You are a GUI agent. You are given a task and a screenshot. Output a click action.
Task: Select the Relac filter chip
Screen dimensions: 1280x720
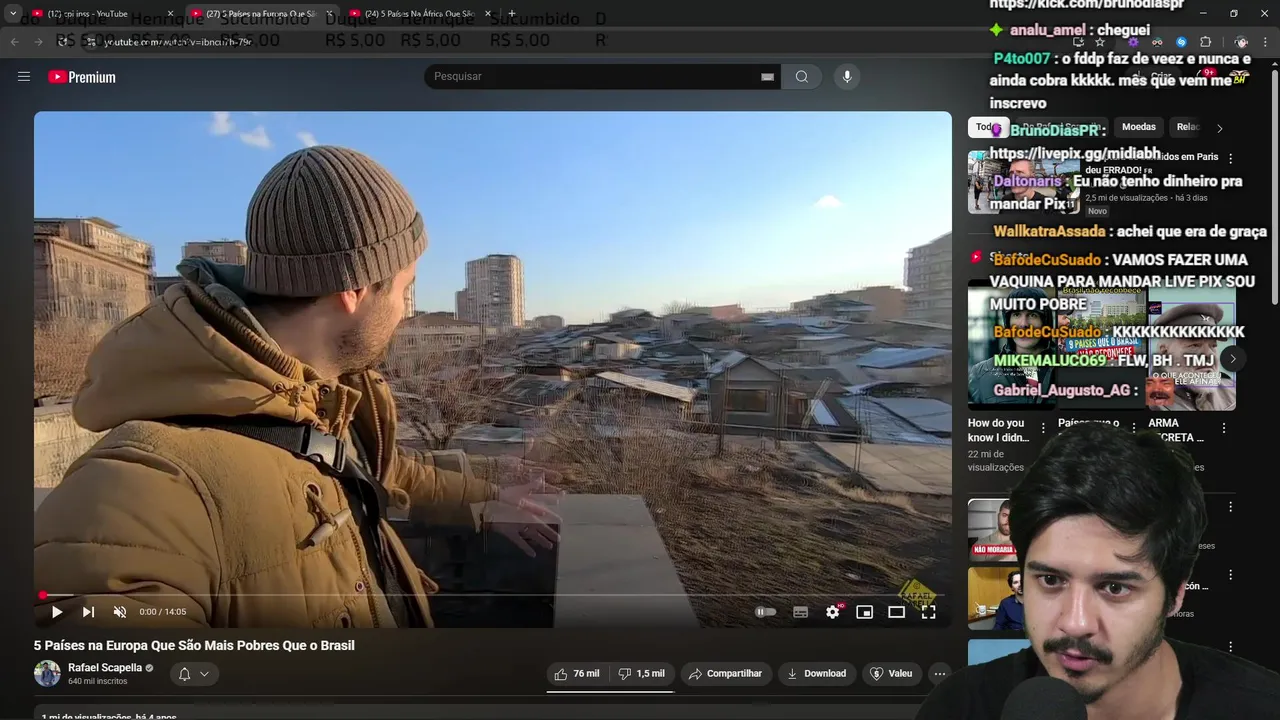(1187, 127)
